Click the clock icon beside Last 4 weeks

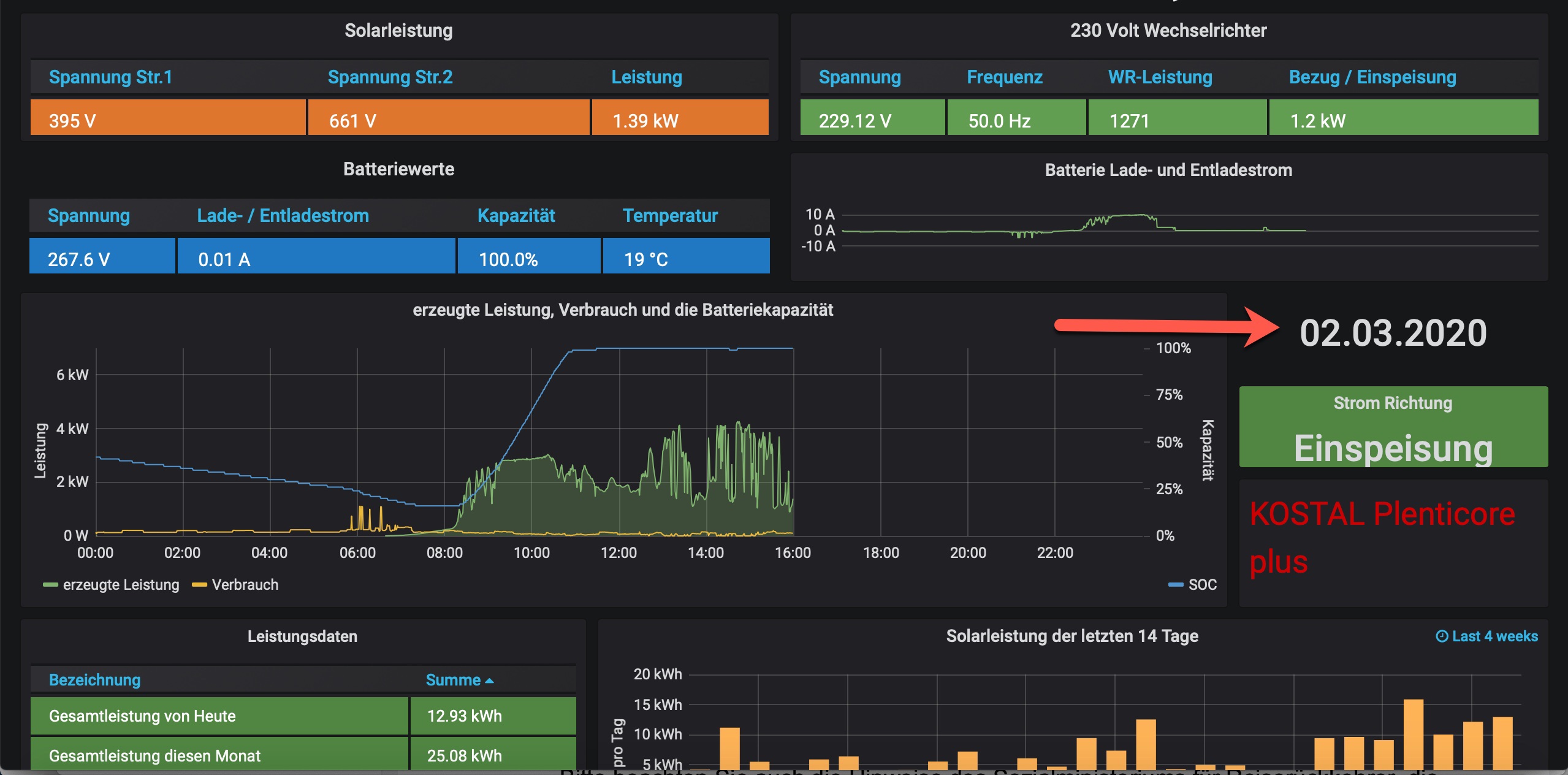point(1442,636)
